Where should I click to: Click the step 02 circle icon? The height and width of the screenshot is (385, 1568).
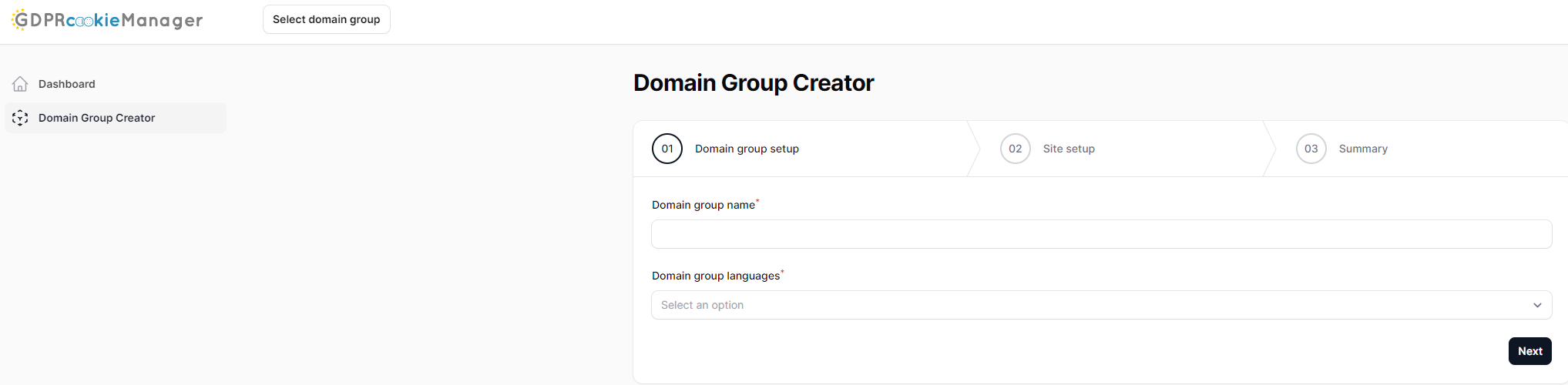(x=1016, y=149)
